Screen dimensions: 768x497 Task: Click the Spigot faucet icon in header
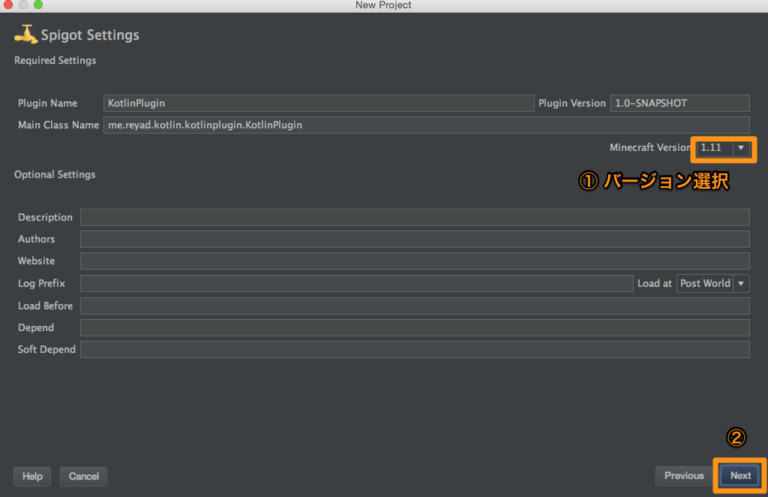(26, 34)
